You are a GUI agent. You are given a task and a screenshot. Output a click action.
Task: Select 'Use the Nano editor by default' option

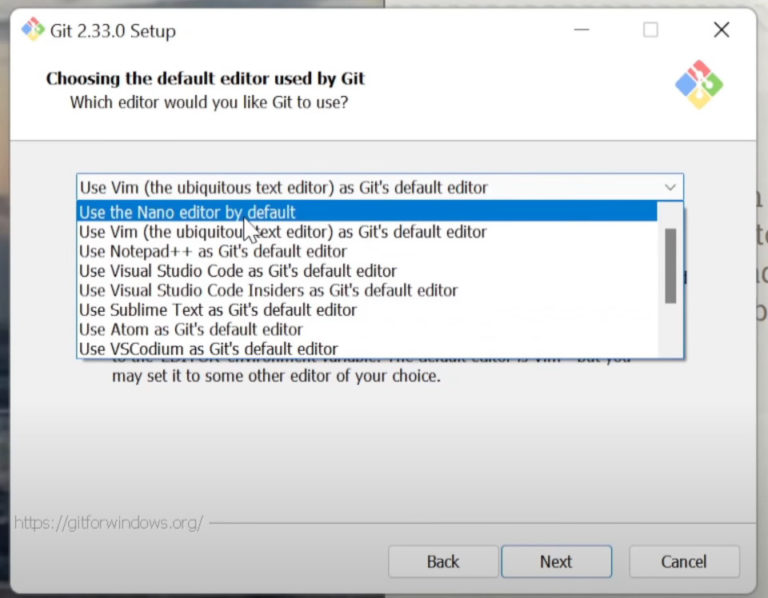point(367,212)
